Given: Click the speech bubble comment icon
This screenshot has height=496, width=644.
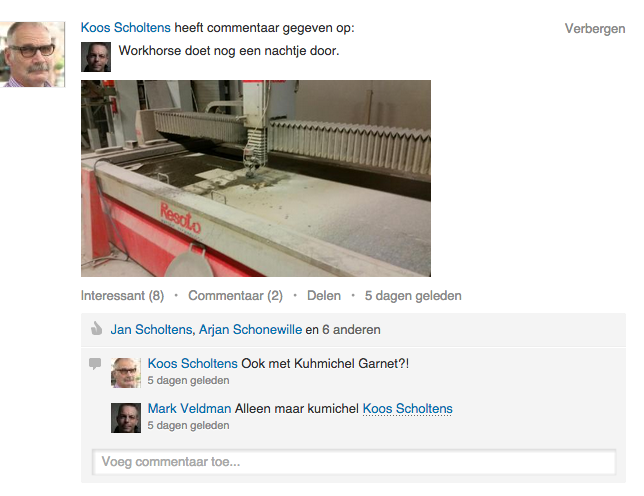Looking at the screenshot, I should (x=95, y=364).
